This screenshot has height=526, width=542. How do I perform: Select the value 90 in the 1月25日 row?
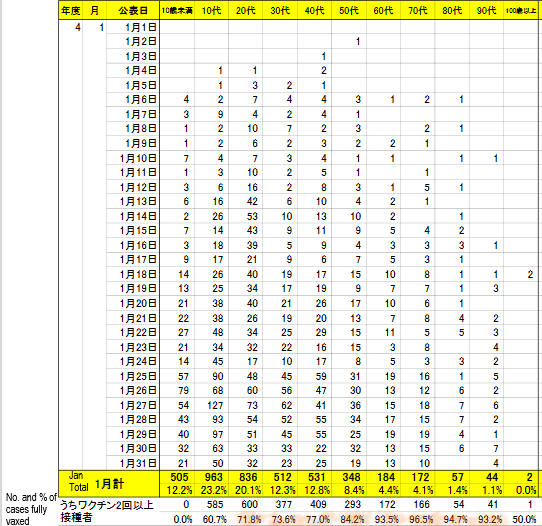coord(217,376)
